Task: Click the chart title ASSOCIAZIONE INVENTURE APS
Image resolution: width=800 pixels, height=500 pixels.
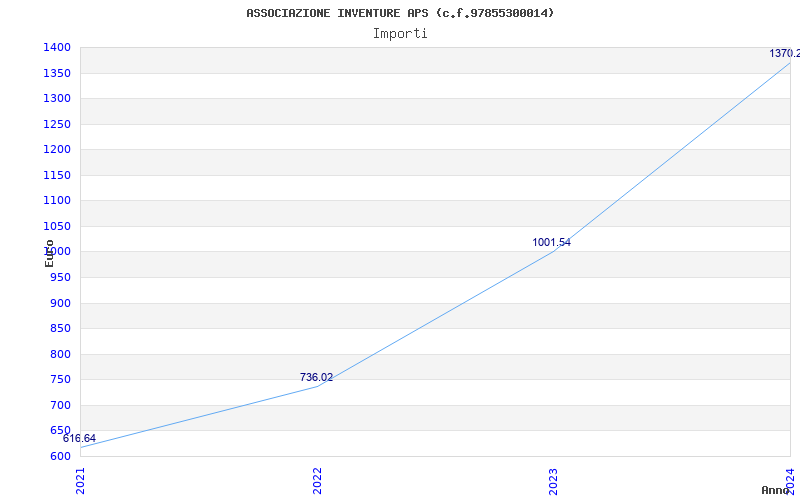Action: click(400, 13)
